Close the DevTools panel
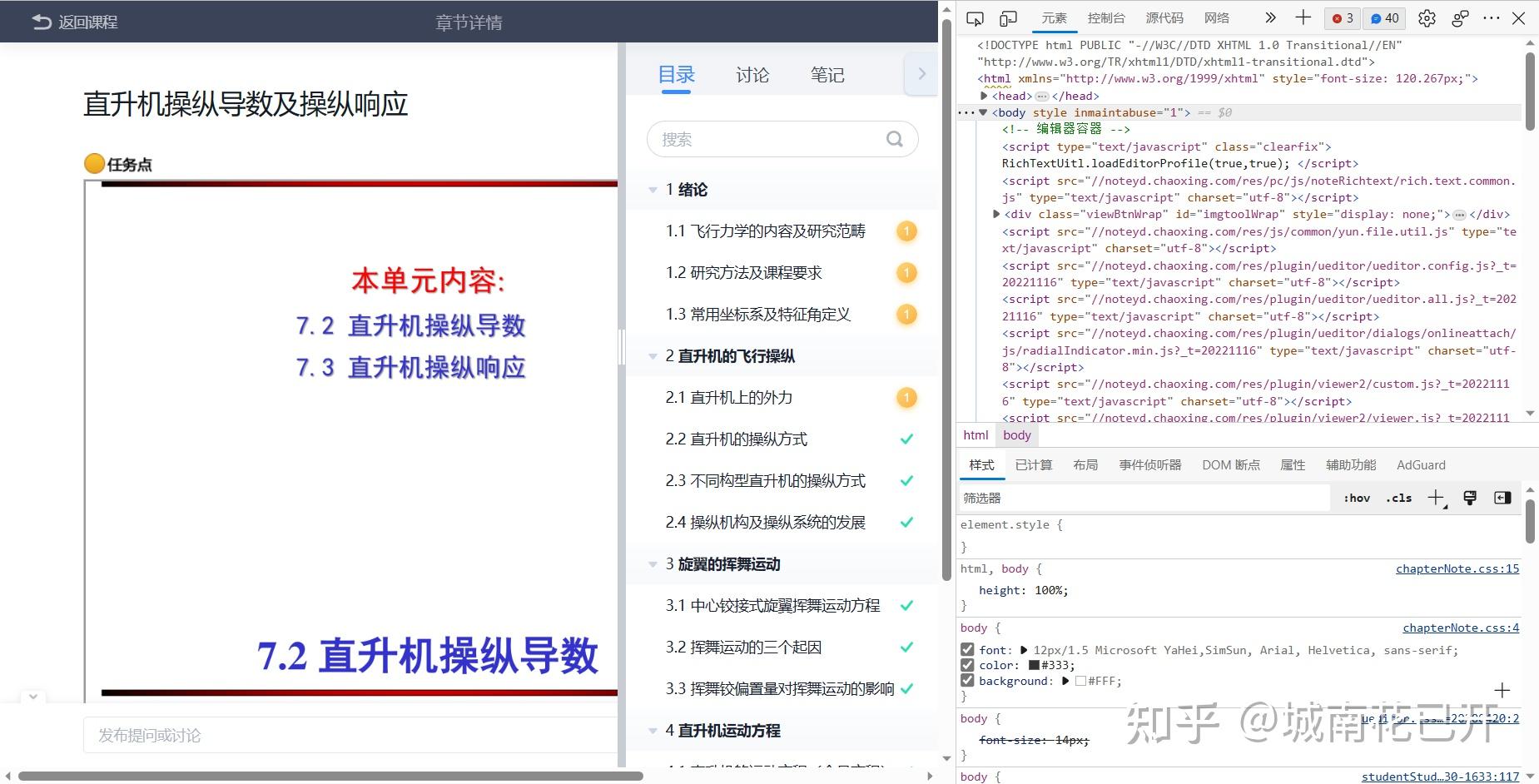 1518,17
